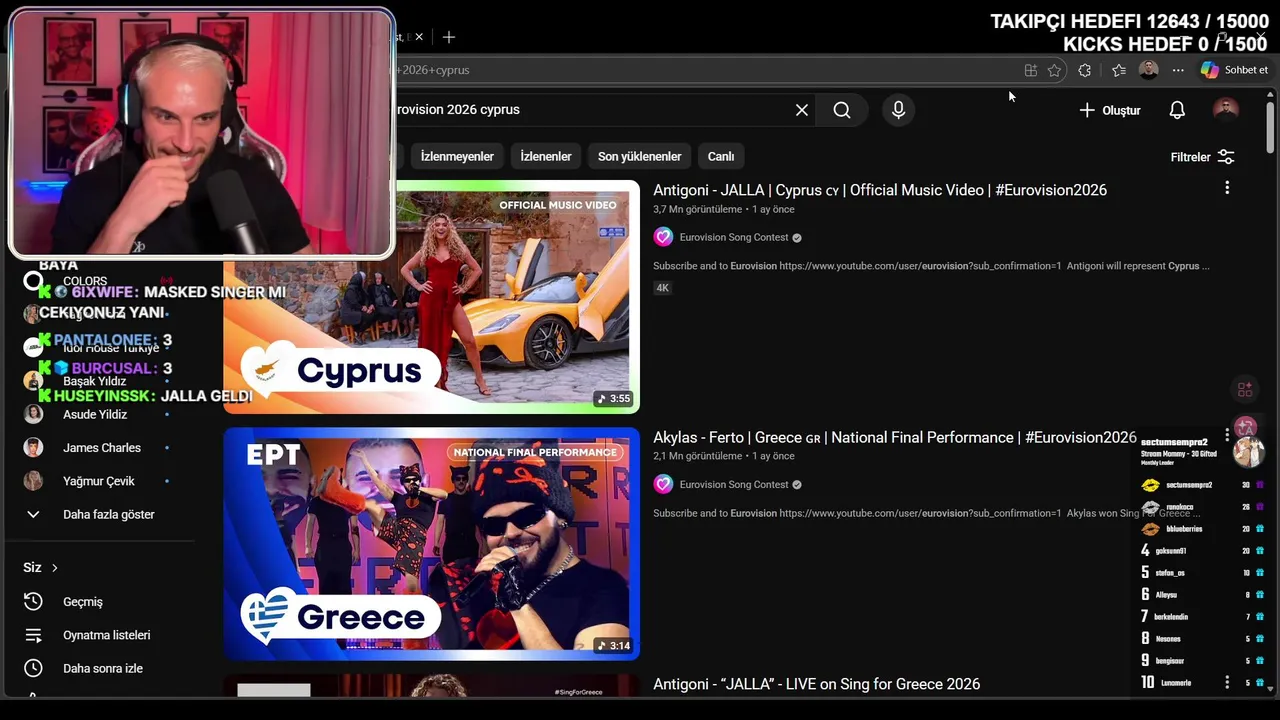Screen dimensions: 1280x720
Task: Start voice search with microphone icon
Action: tap(898, 110)
